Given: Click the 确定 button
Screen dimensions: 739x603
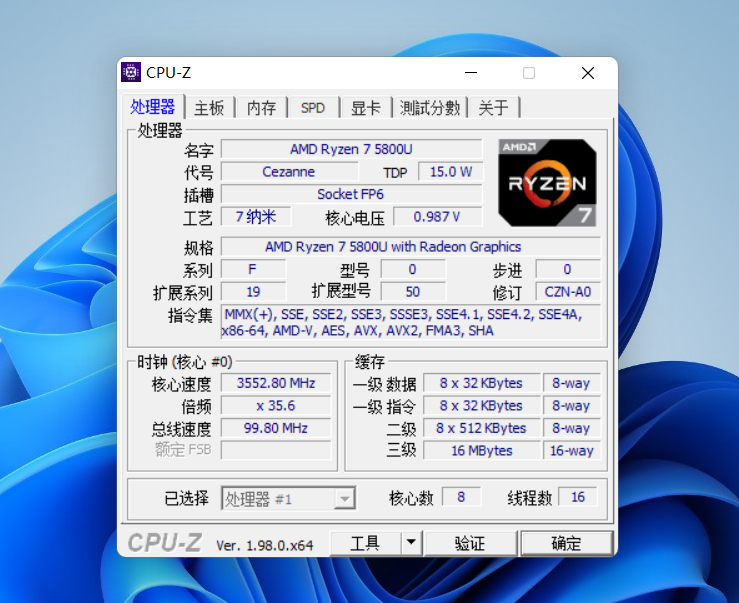Looking at the screenshot, I should point(566,543).
